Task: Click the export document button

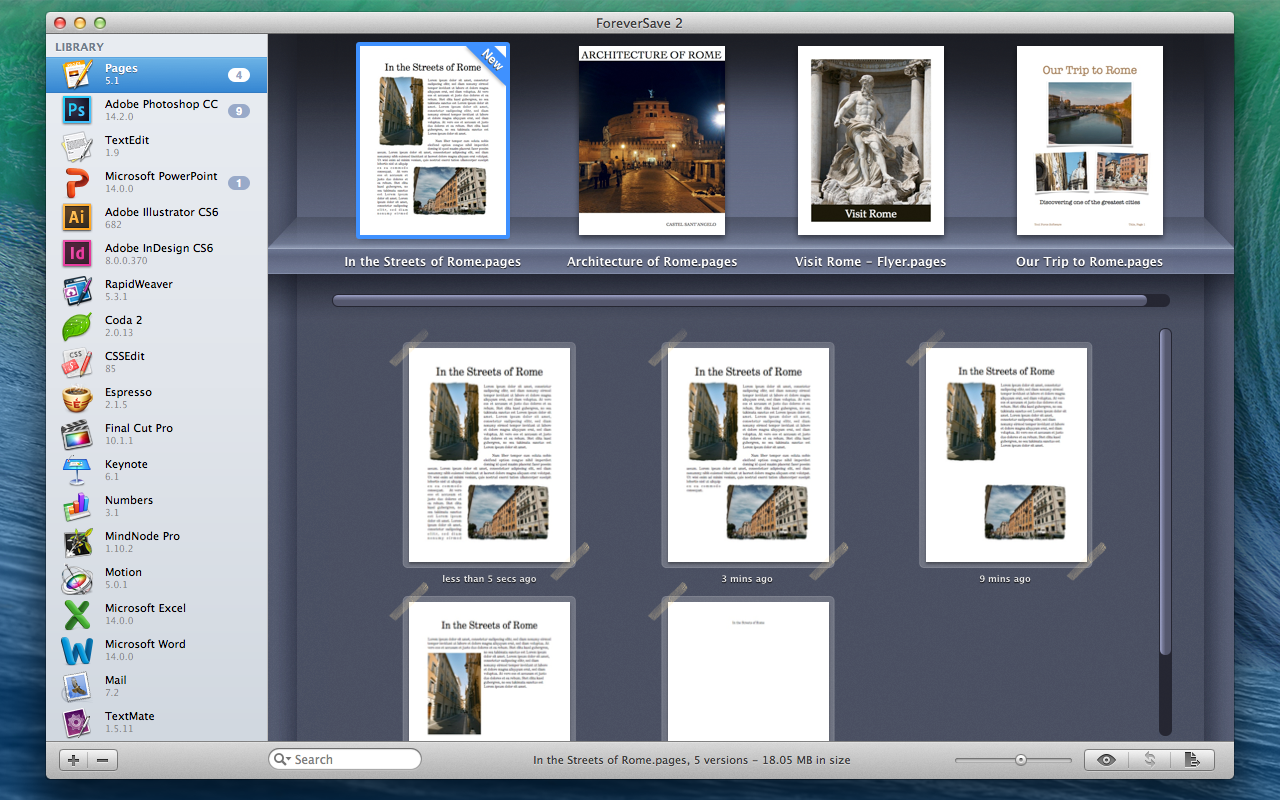Action: pos(1192,760)
